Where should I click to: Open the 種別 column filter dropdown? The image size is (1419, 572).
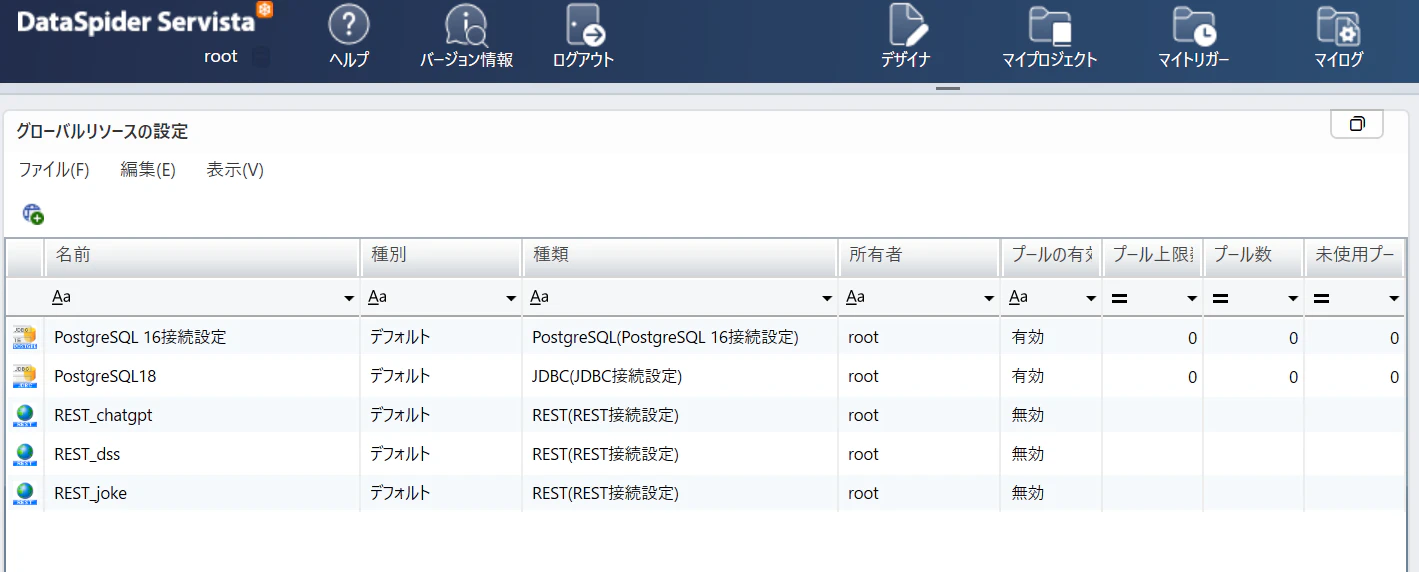512,298
